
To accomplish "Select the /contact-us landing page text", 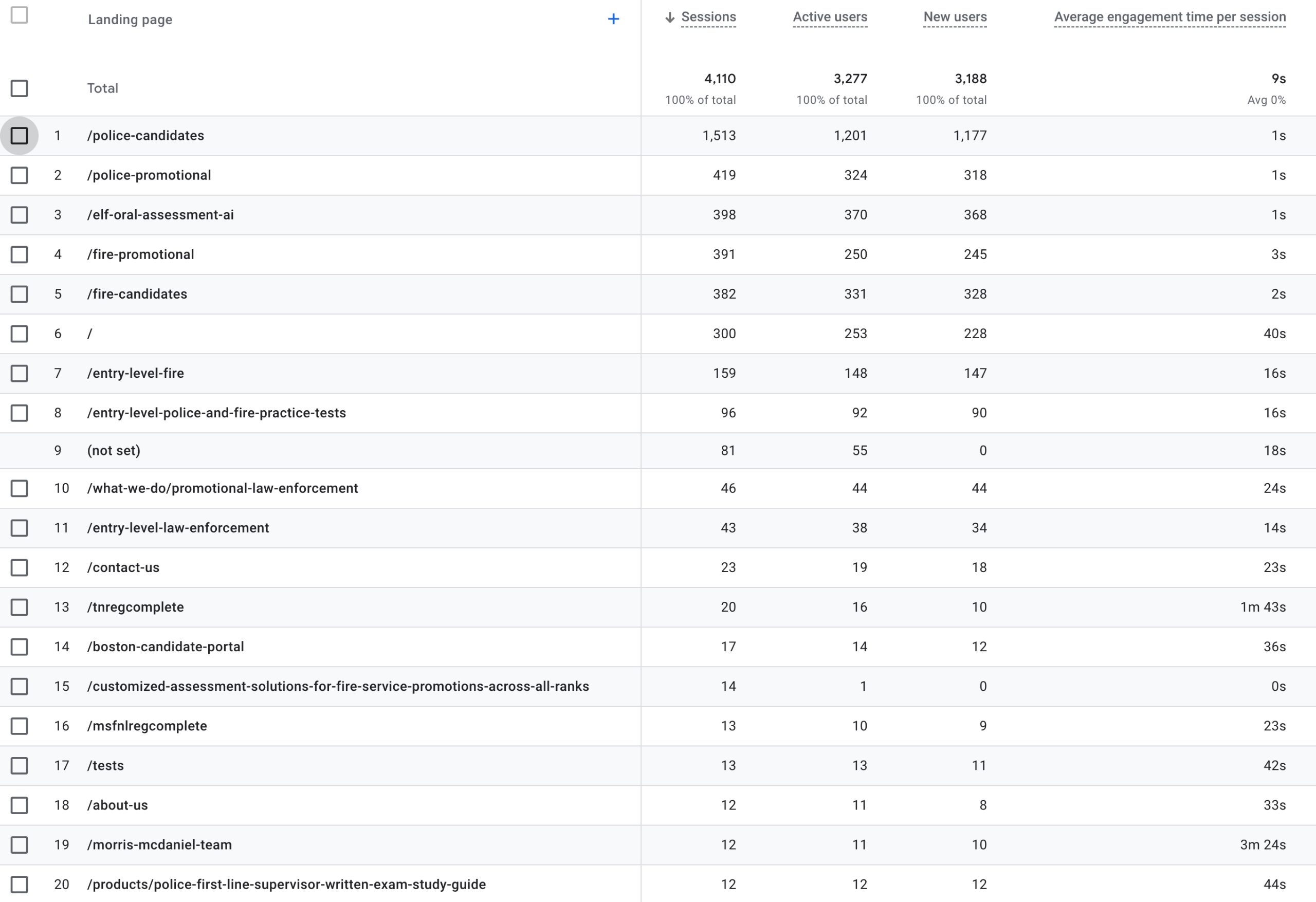I will (x=123, y=568).
